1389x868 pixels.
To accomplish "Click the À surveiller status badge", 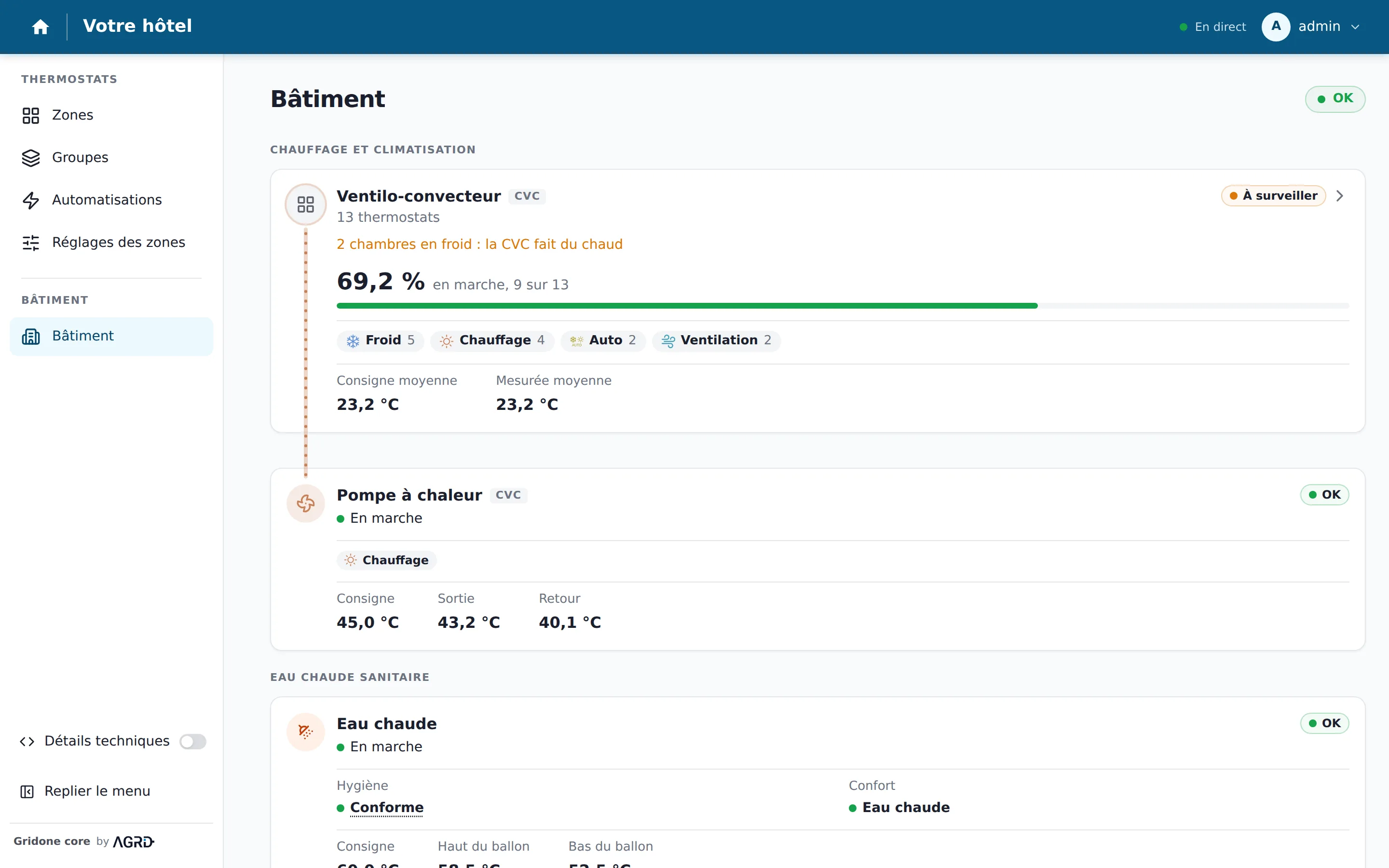I will 1273,196.
